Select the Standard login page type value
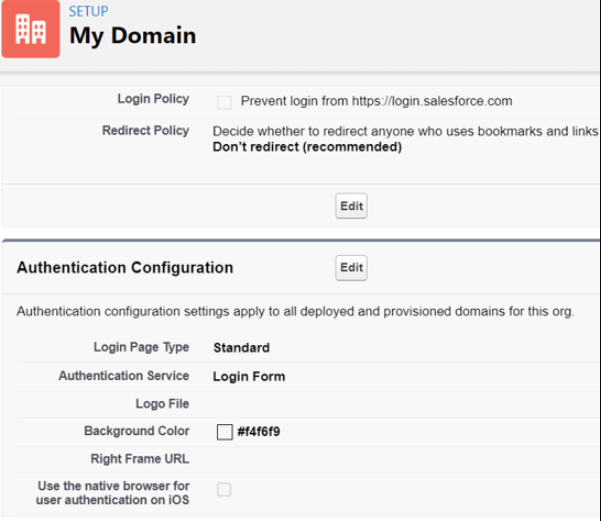 [x=241, y=348]
